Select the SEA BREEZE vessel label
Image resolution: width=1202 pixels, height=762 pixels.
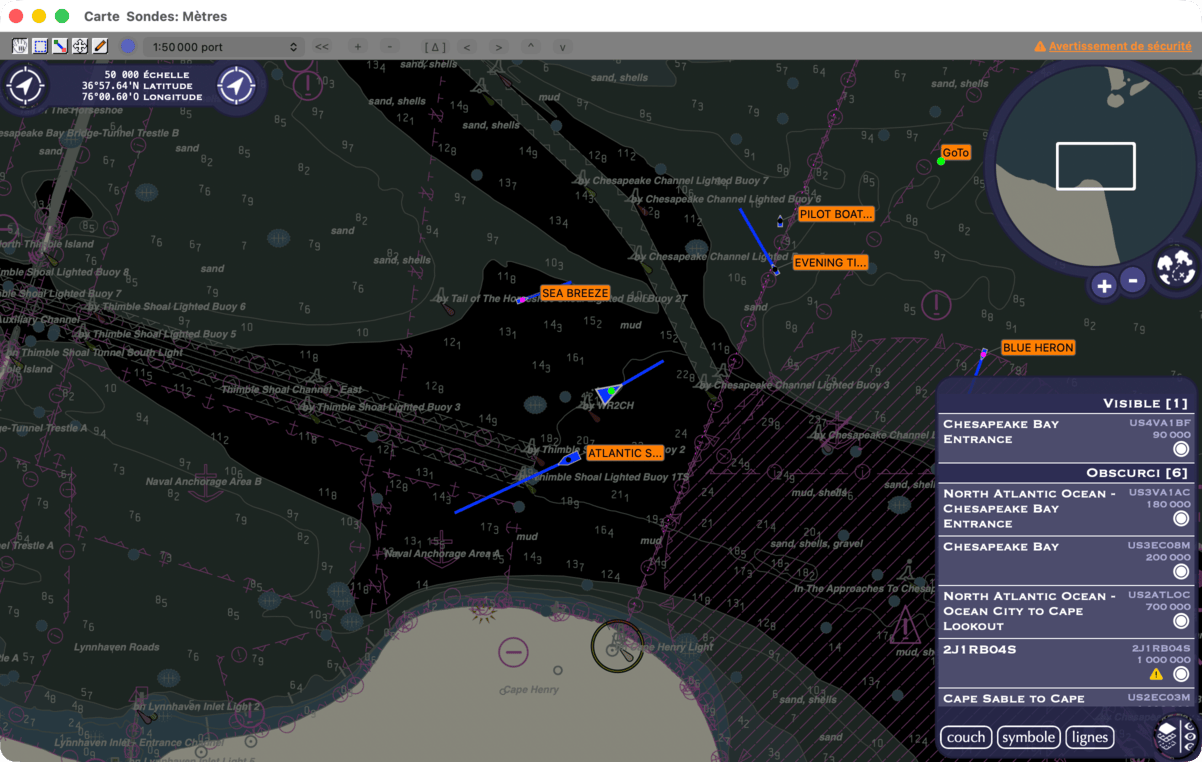(x=575, y=293)
